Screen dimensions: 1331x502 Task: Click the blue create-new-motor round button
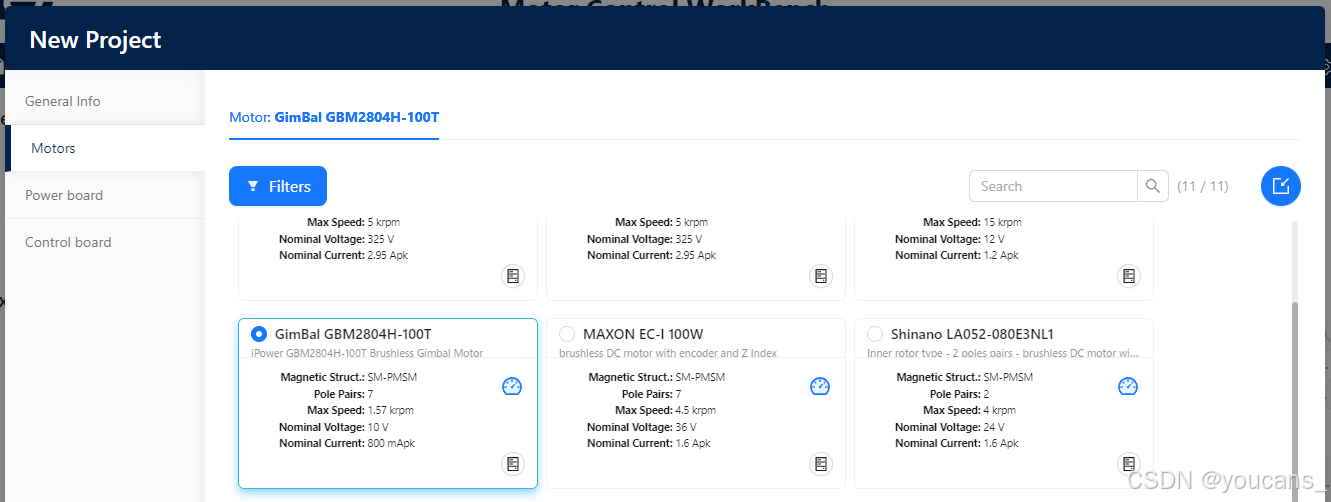pos(1281,186)
